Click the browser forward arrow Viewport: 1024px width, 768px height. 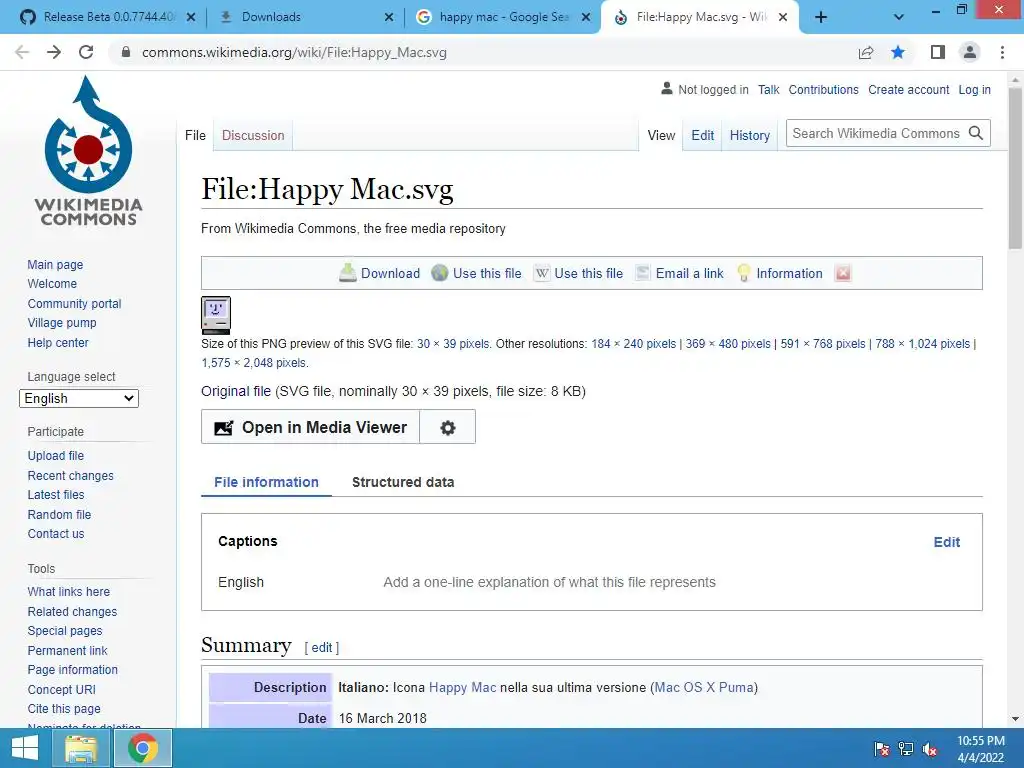click(54, 52)
